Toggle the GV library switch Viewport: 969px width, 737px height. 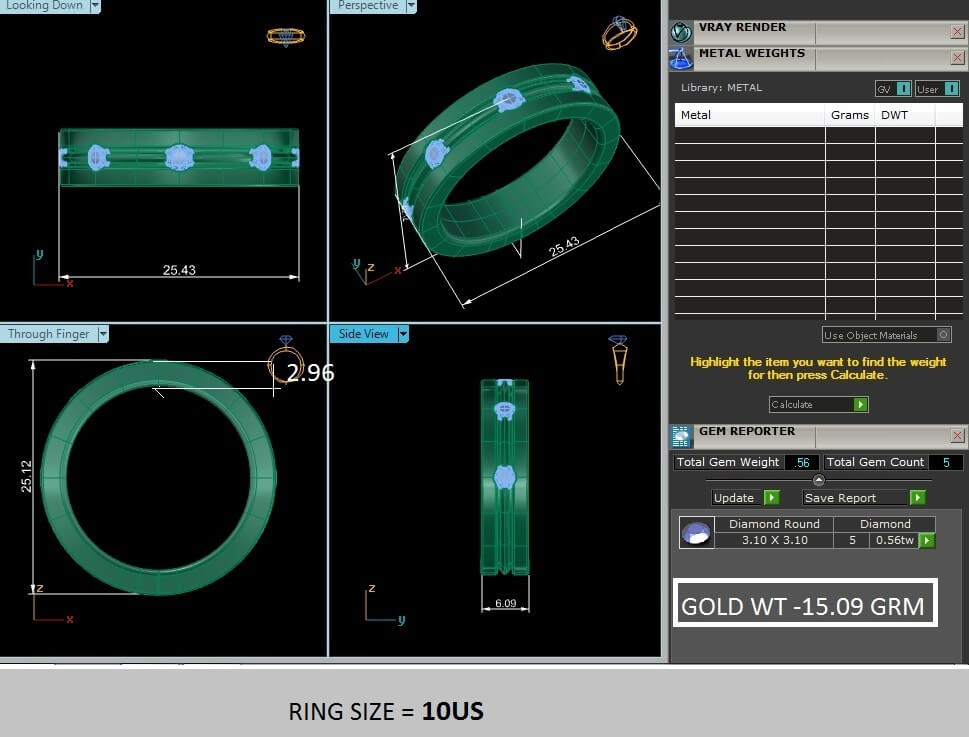click(893, 89)
